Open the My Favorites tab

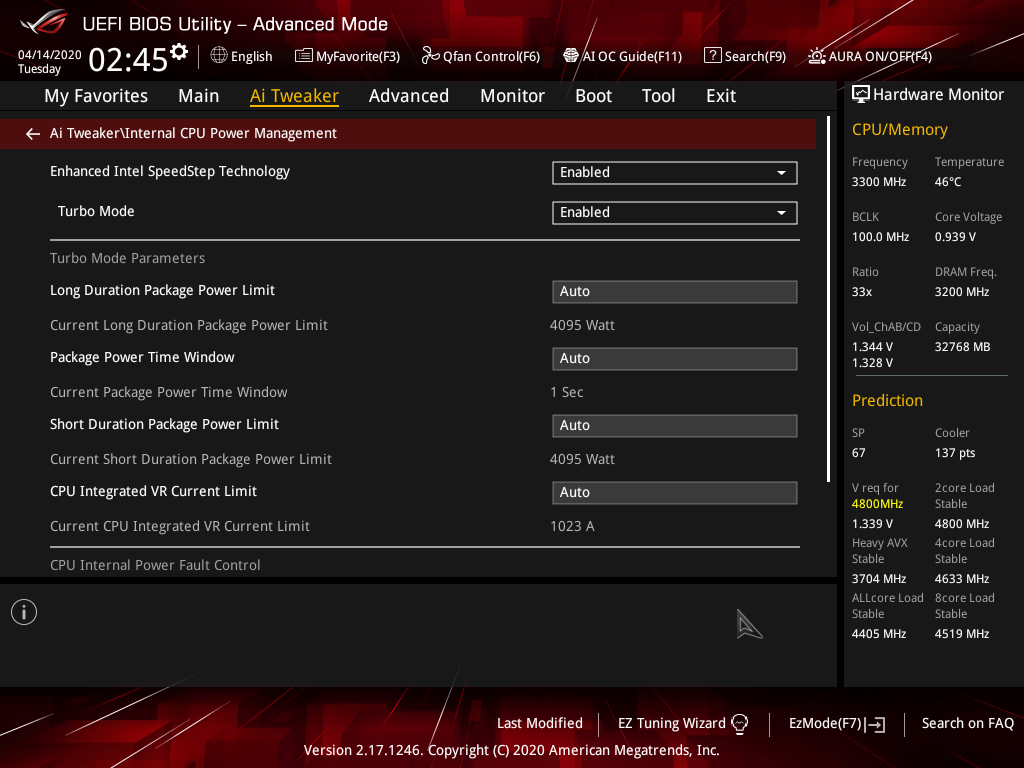click(96, 96)
